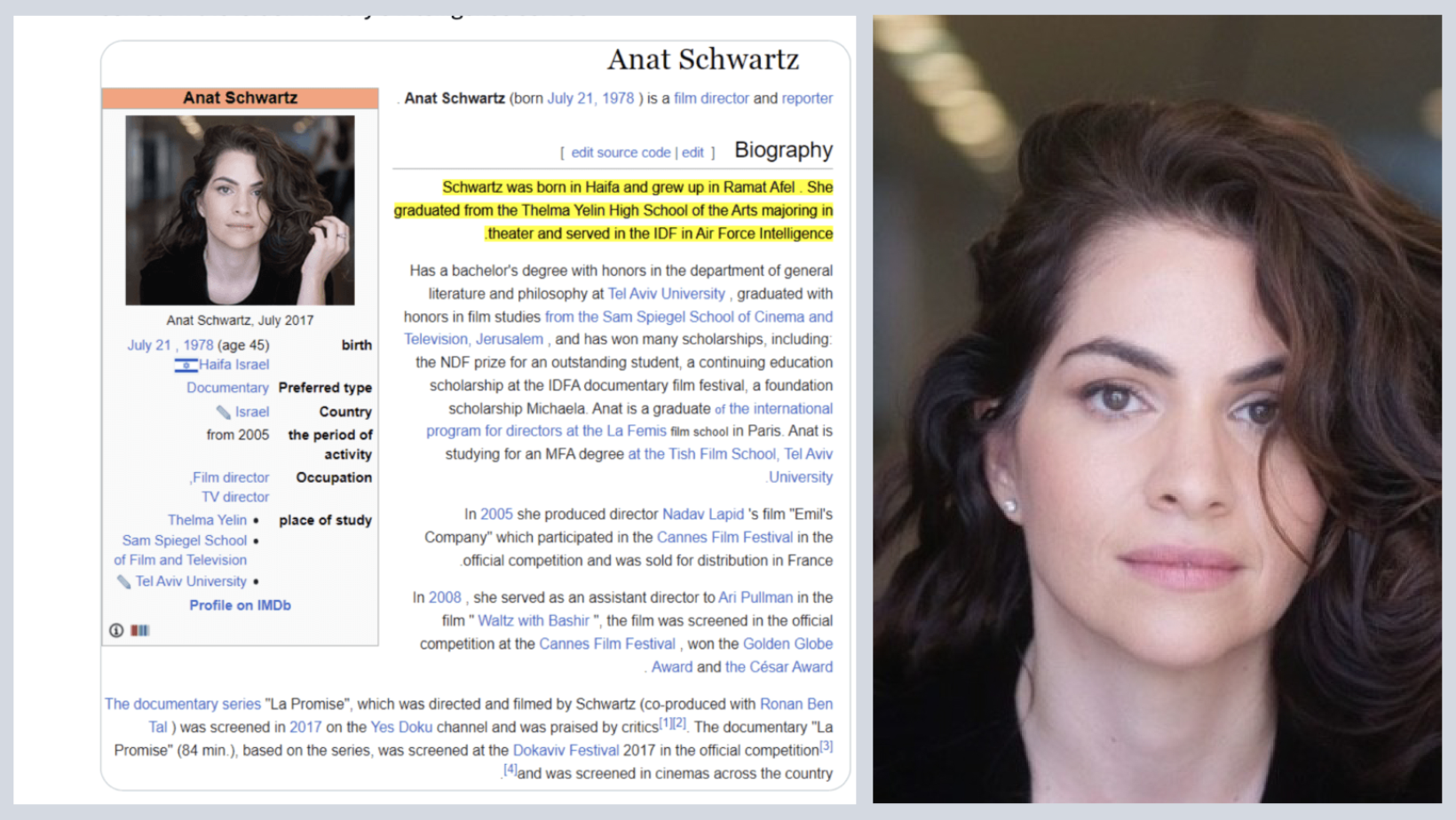The height and width of the screenshot is (820, 1456).
Task: Click the large portrait photo beside the article
Action: [1157, 409]
